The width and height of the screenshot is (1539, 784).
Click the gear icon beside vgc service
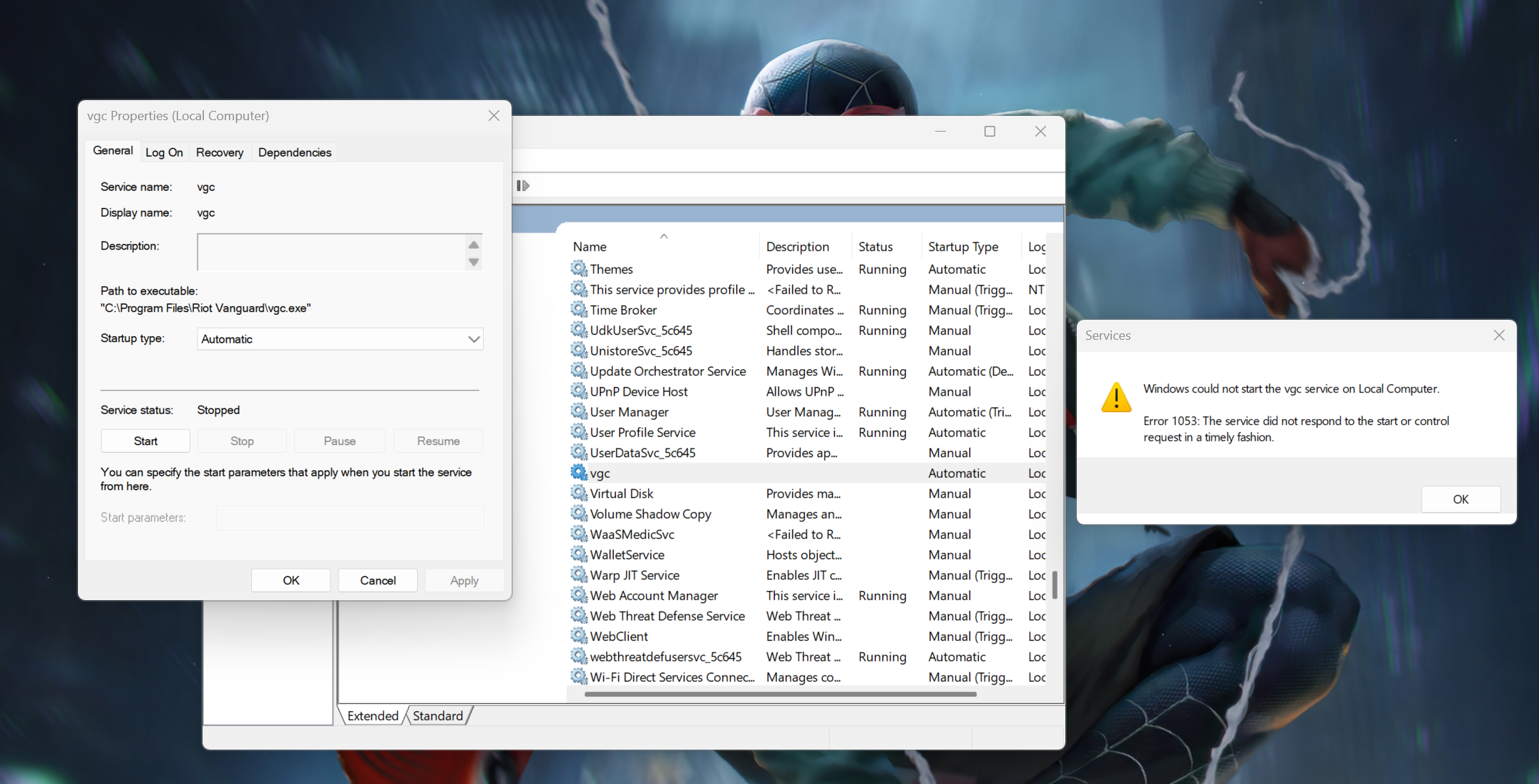tap(579, 473)
